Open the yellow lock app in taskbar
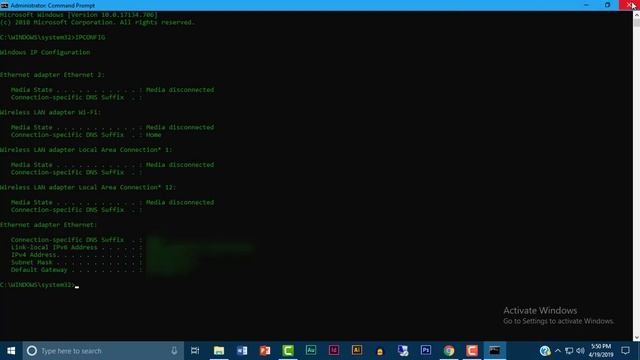Image resolution: width=640 pixels, height=360 pixels. [x=380, y=351]
